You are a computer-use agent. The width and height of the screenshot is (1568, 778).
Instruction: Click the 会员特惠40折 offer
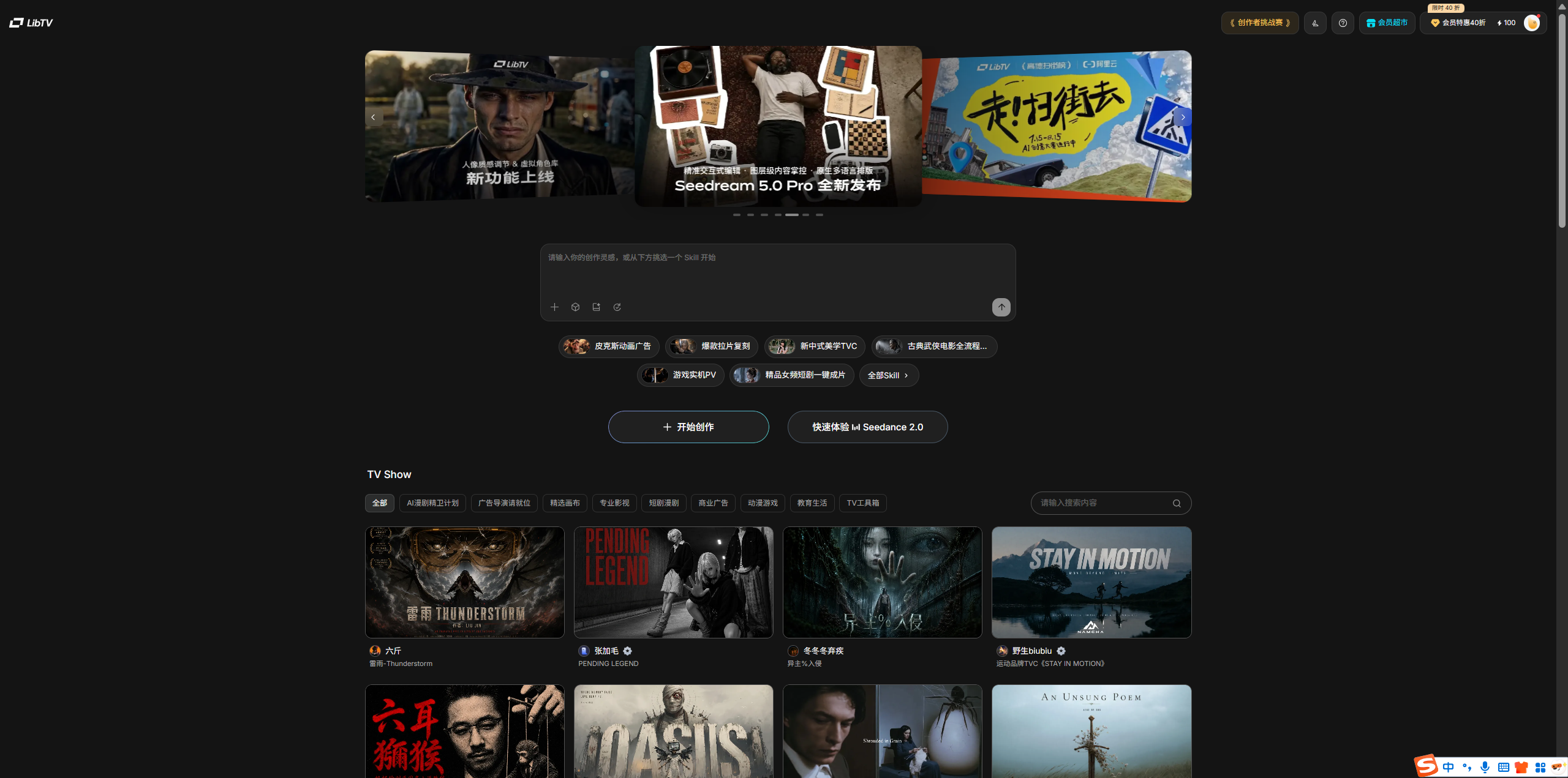1458,23
